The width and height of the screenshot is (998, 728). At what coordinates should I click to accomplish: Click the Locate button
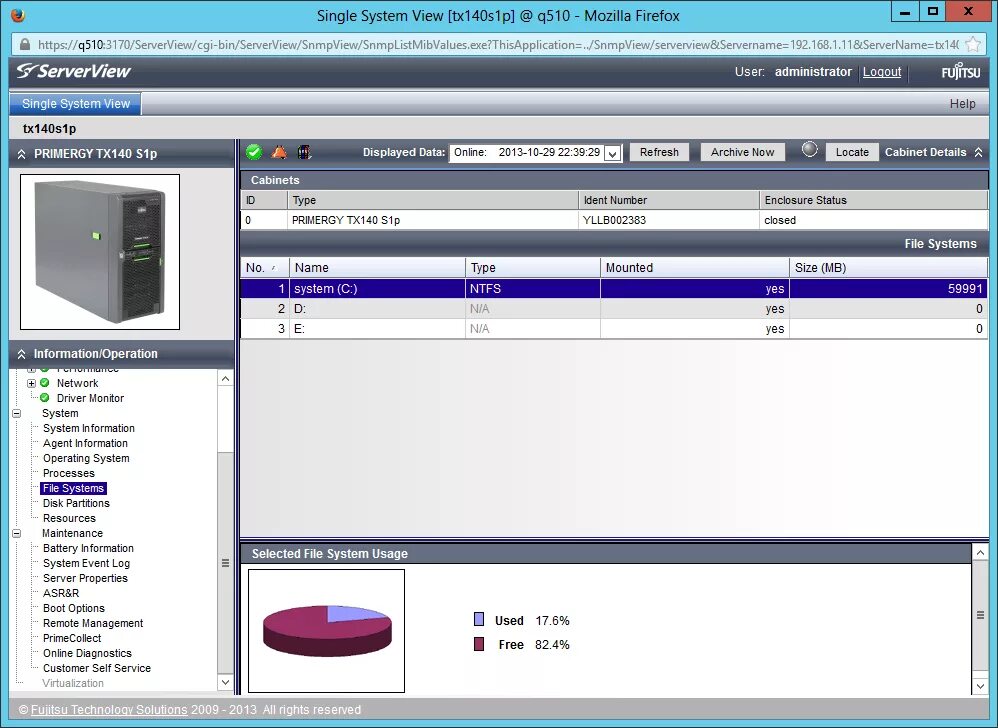click(x=852, y=152)
